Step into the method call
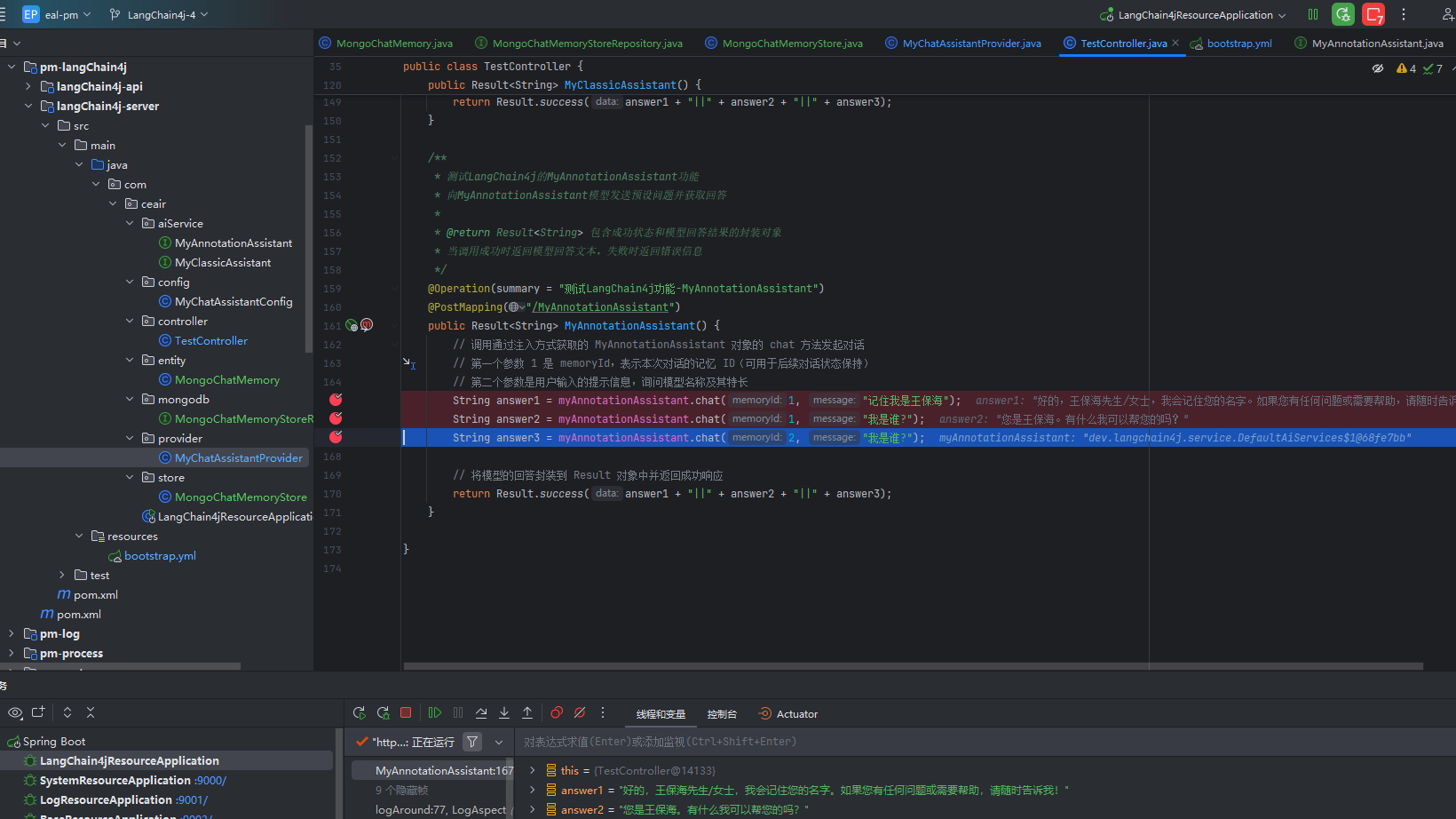The width and height of the screenshot is (1456, 819). click(x=504, y=712)
